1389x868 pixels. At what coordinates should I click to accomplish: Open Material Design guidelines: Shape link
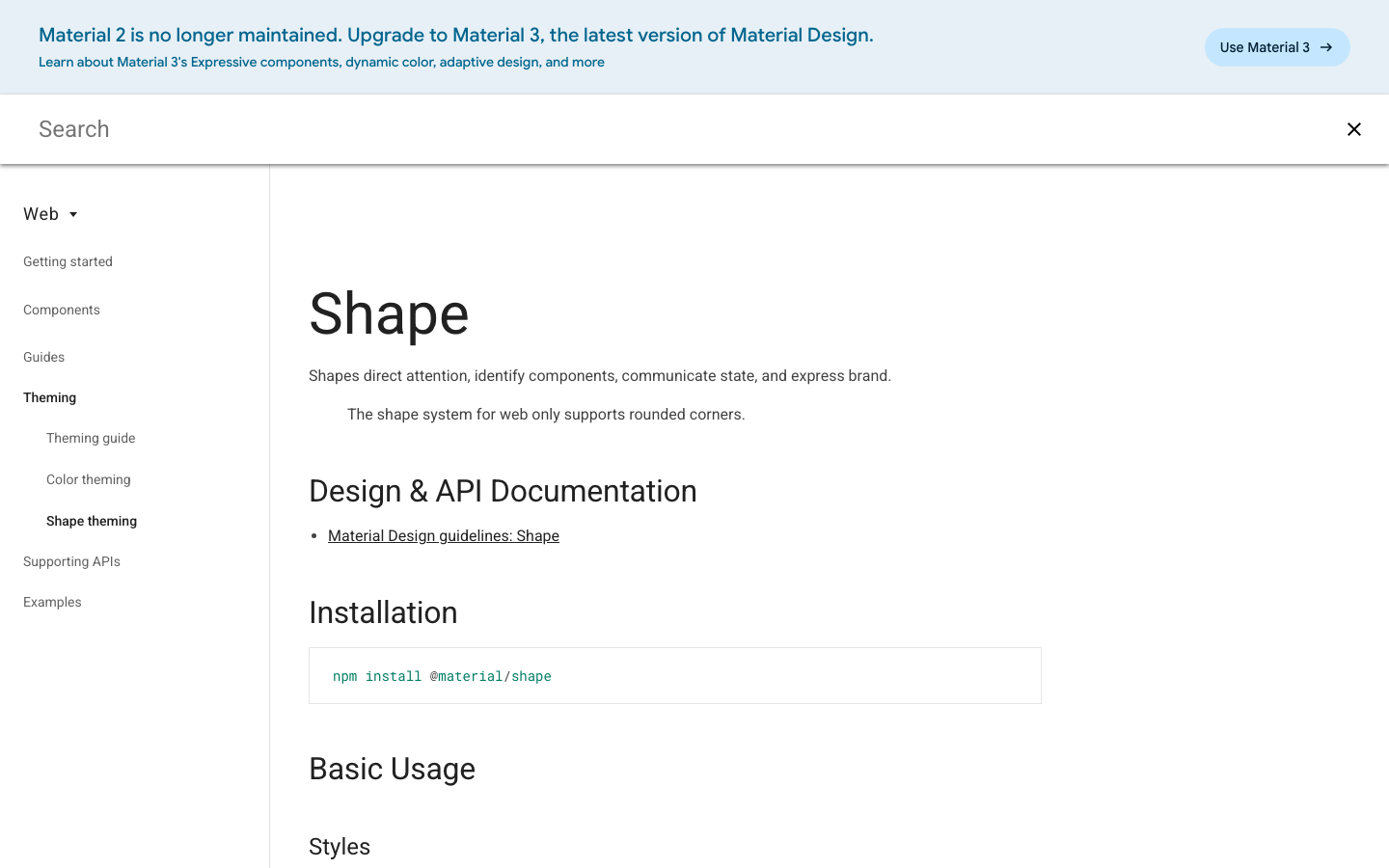click(444, 536)
